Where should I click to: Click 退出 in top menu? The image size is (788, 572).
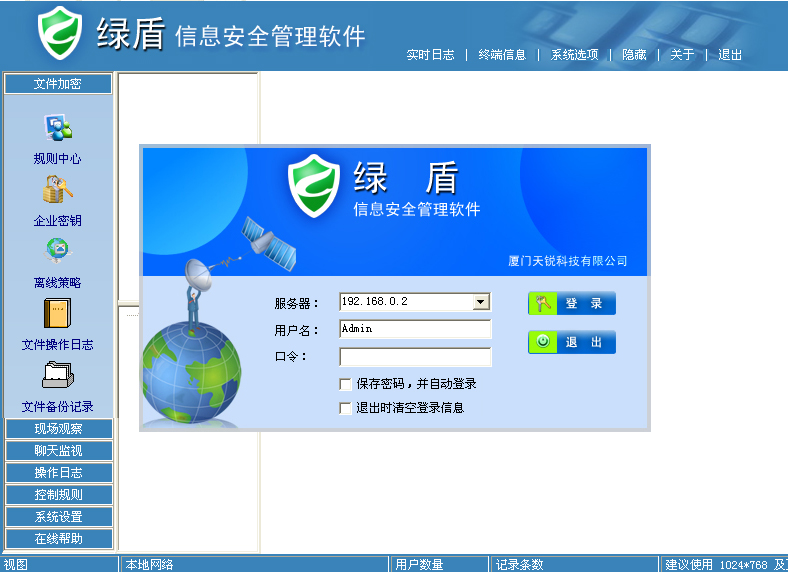click(x=730, y=55)
